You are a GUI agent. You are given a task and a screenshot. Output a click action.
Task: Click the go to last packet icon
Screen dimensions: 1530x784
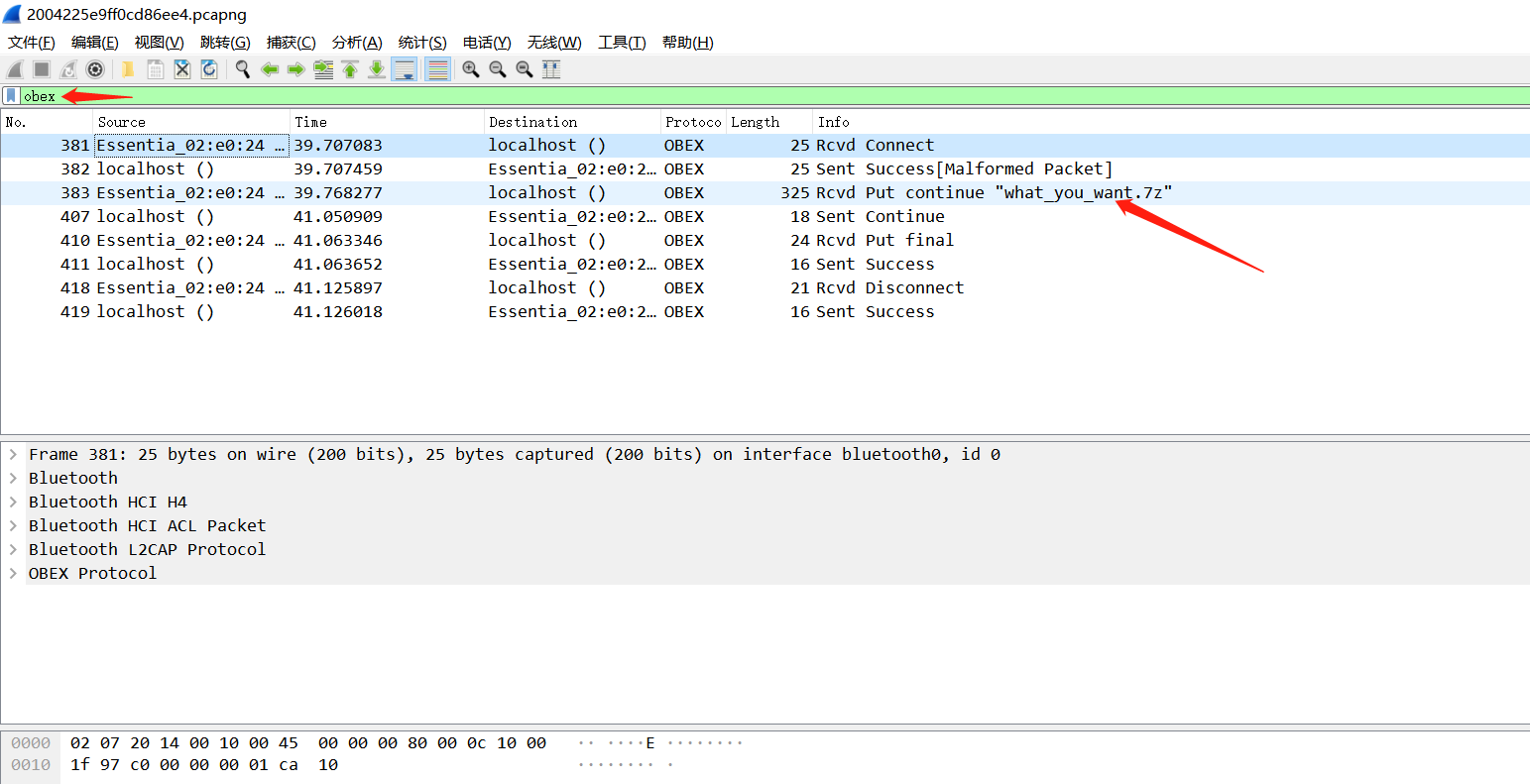coord(377,69)
